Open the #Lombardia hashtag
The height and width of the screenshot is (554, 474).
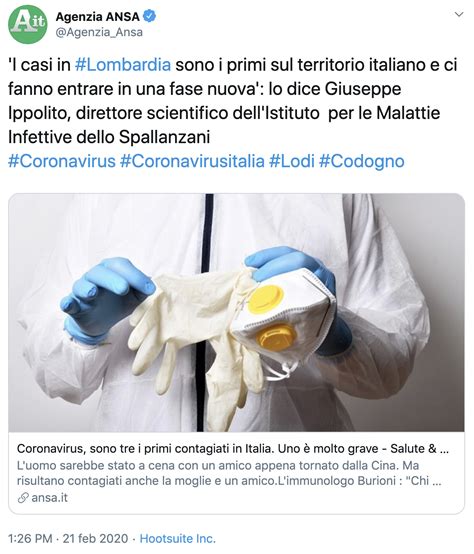pos(123,65)
